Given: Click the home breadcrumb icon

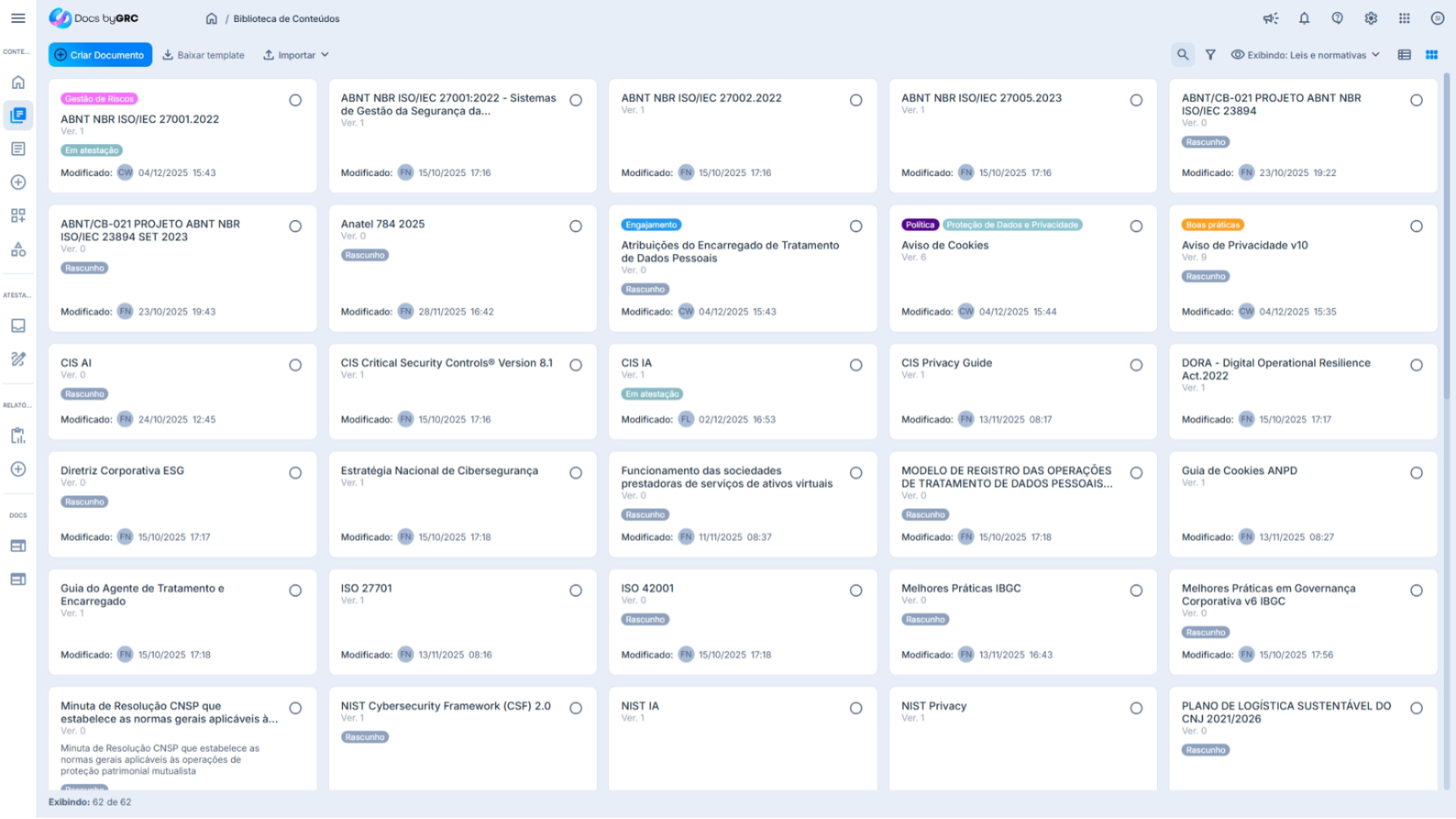Looking at the screenshot, I should [x=212, y=18].
